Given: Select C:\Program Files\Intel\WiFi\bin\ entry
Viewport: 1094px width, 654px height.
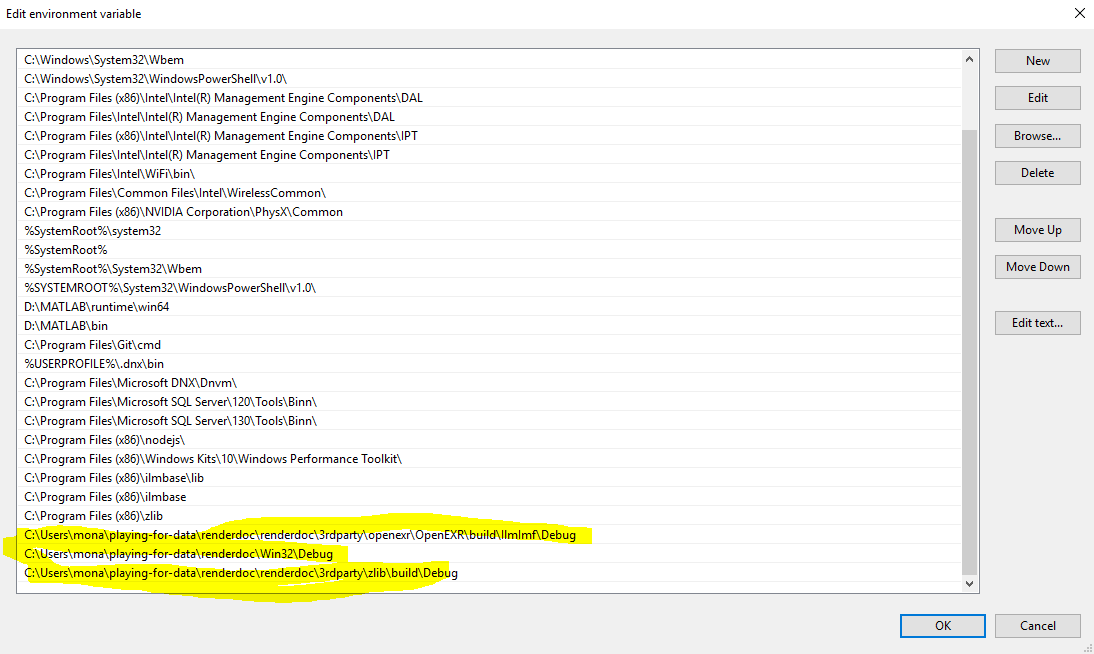Looking at the screenshot, I should (x=489, y=174).
